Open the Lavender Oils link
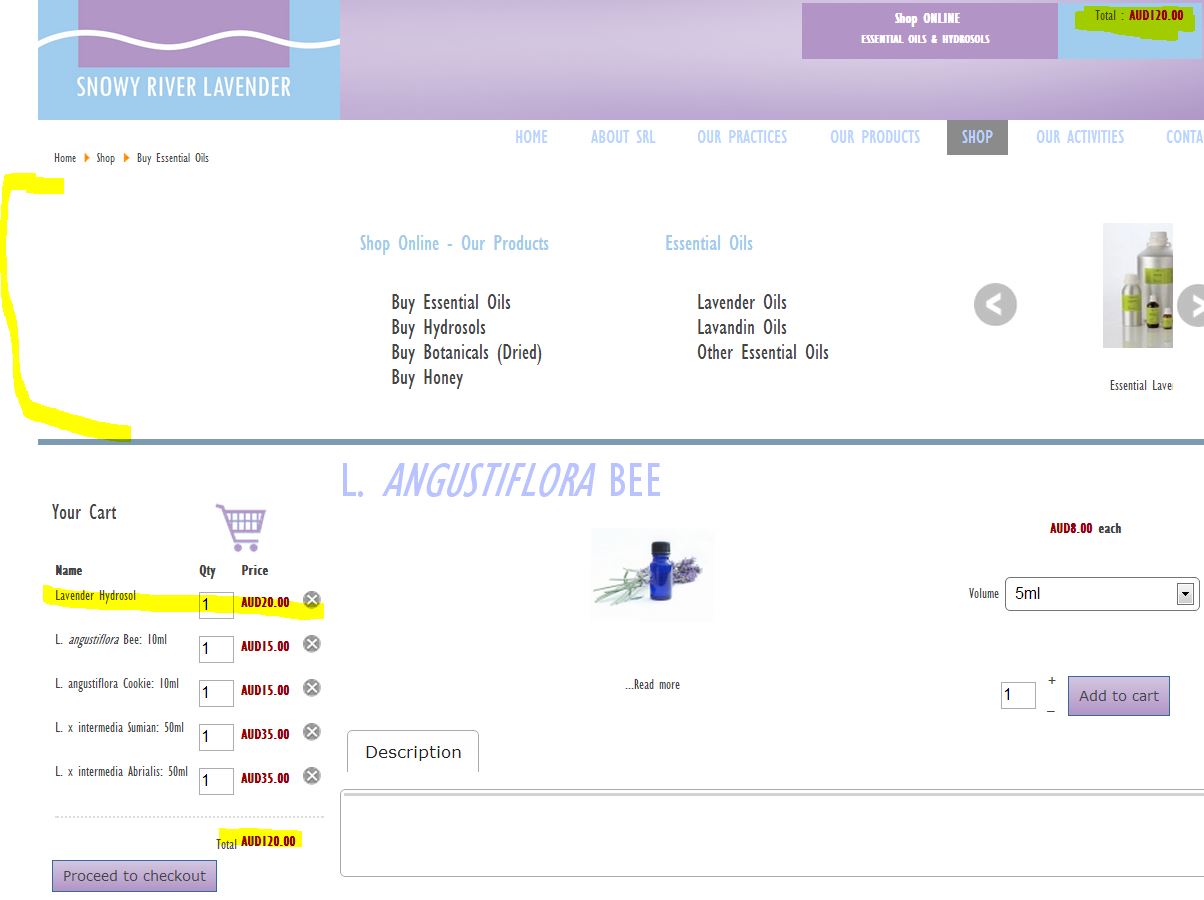 pyautogui.click(x=742, y=302)
